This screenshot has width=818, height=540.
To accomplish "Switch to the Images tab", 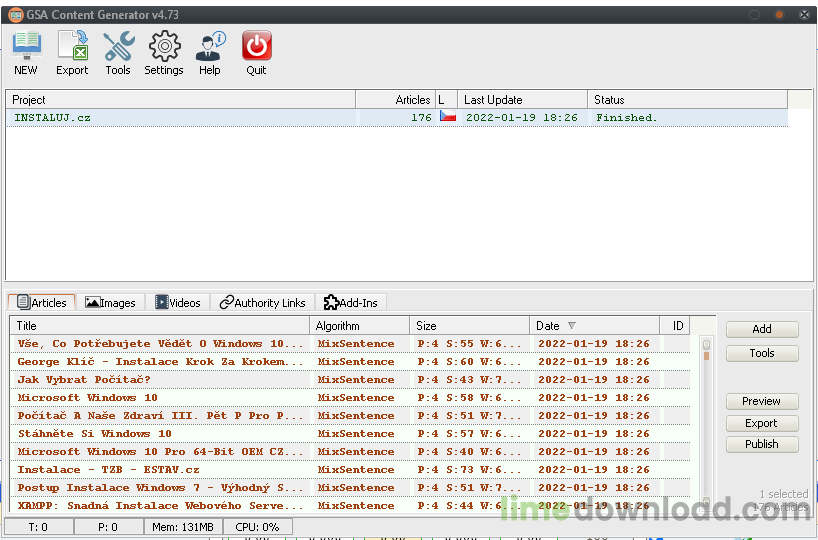I will tap(111, 303).
